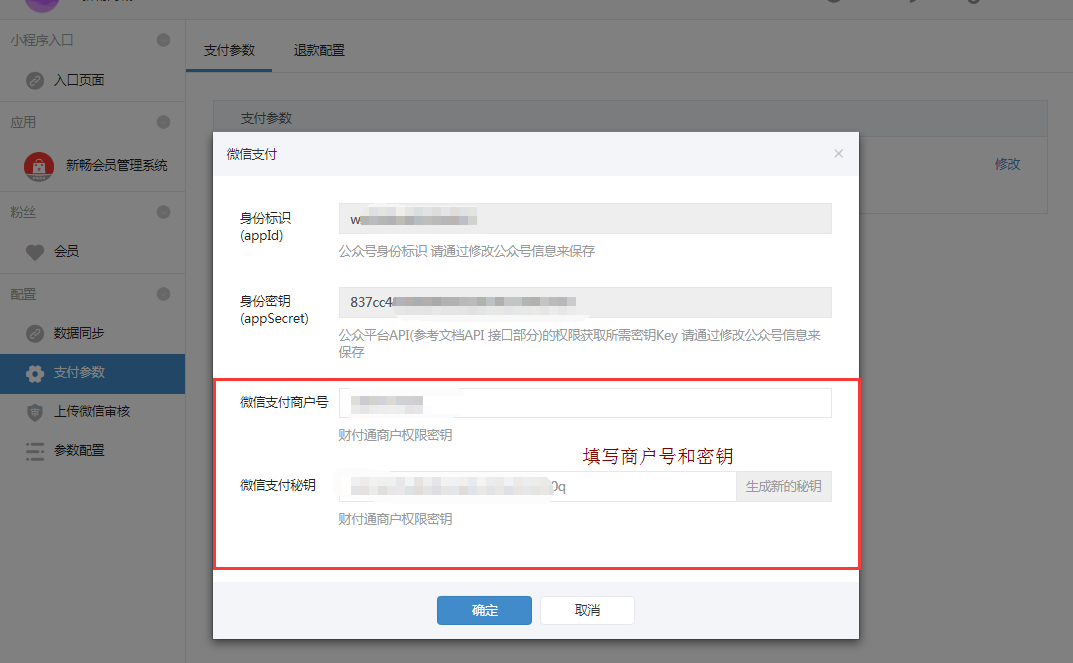Collapse the 应用 section
The image size is (1073, 663).
pyautogui.click(x=164, y=122)
